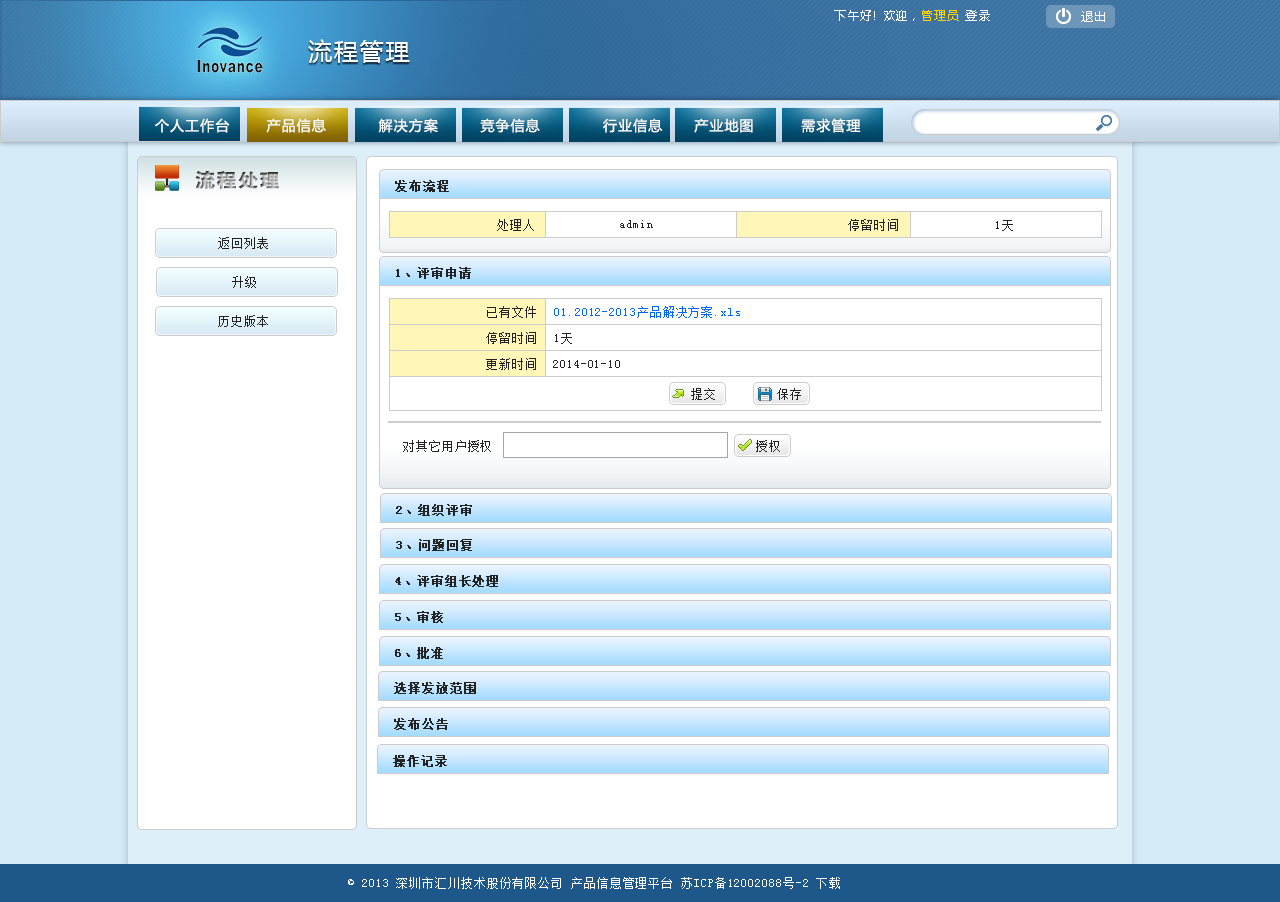Click the 保存 save button

coord(781,394)
